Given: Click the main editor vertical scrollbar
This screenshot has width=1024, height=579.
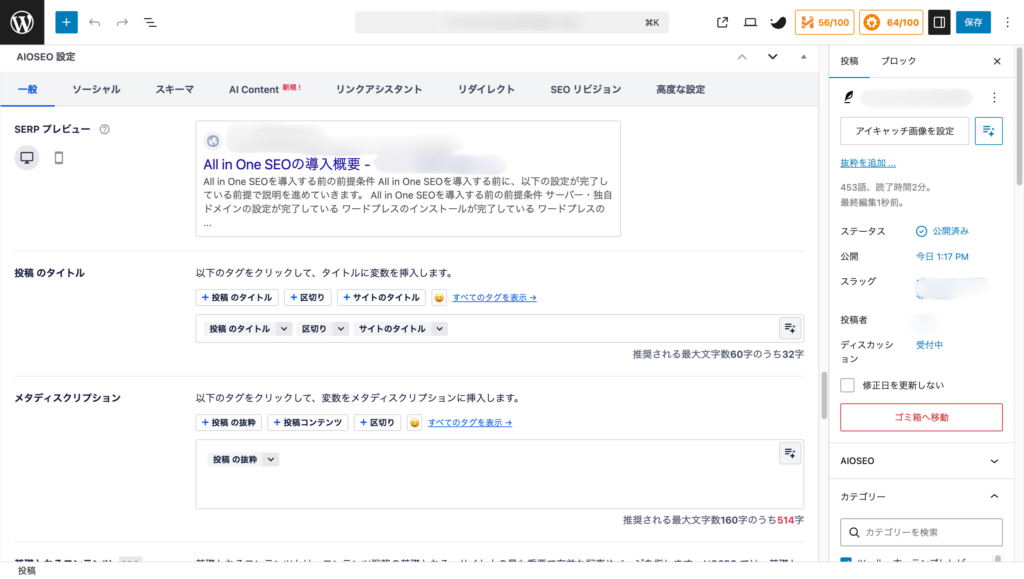Looking at the screenshot, I should [x=824, y=395].
